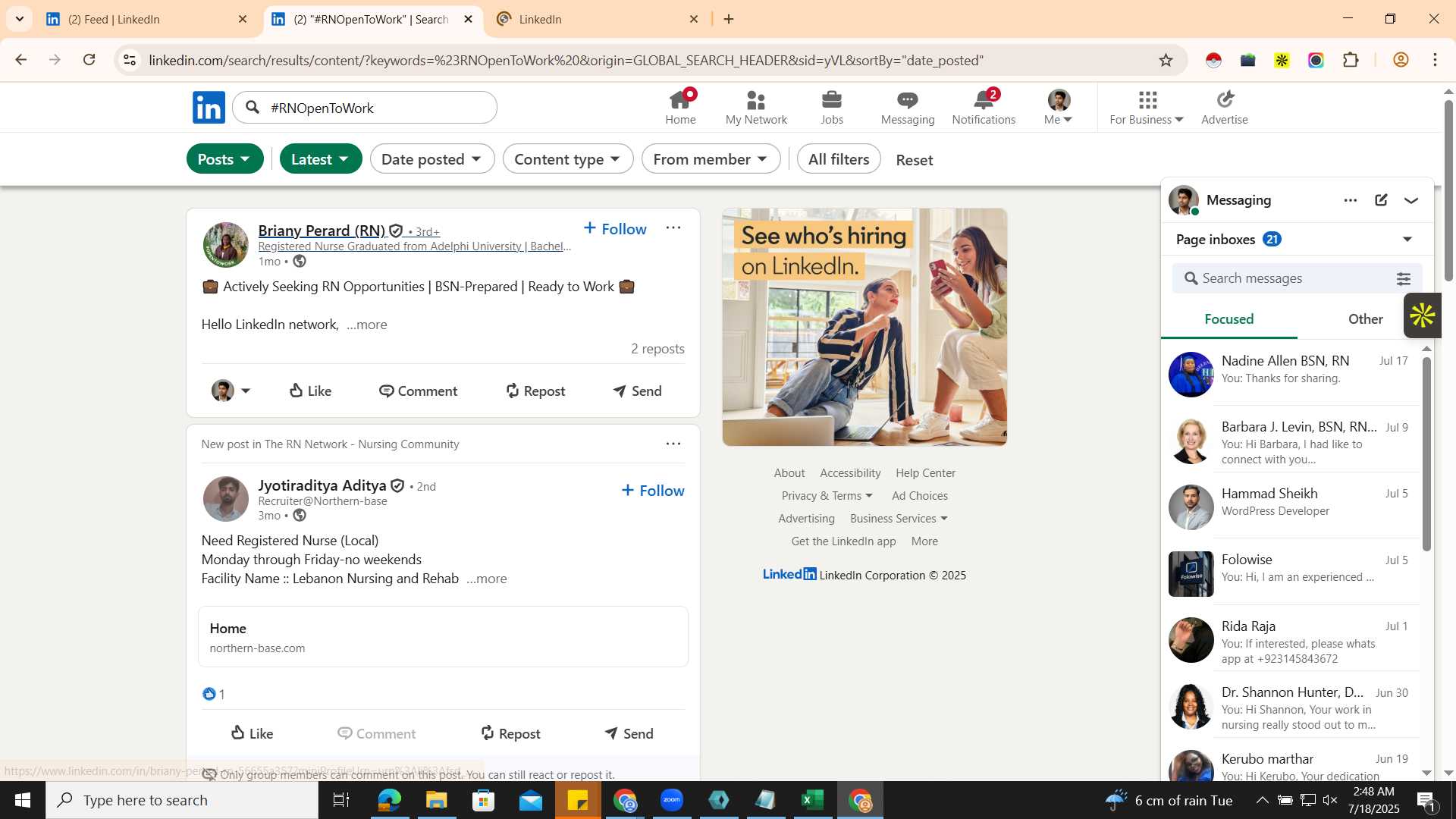
Task: Expand Content type filter
Action: (x=568, y=159)
